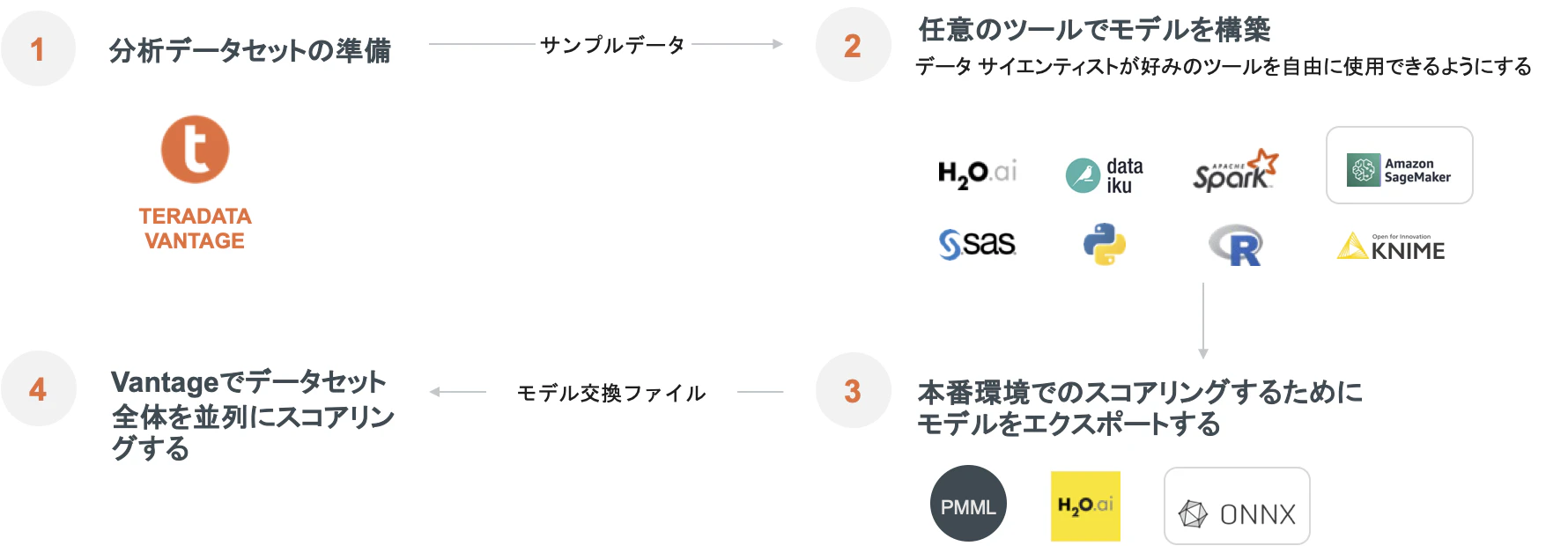
Task: Select the KNIME logo
Action: tap(1391, 247)
